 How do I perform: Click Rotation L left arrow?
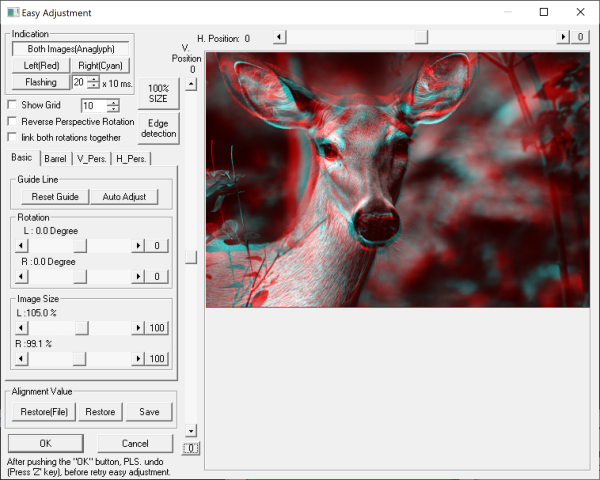pos(21,245)
